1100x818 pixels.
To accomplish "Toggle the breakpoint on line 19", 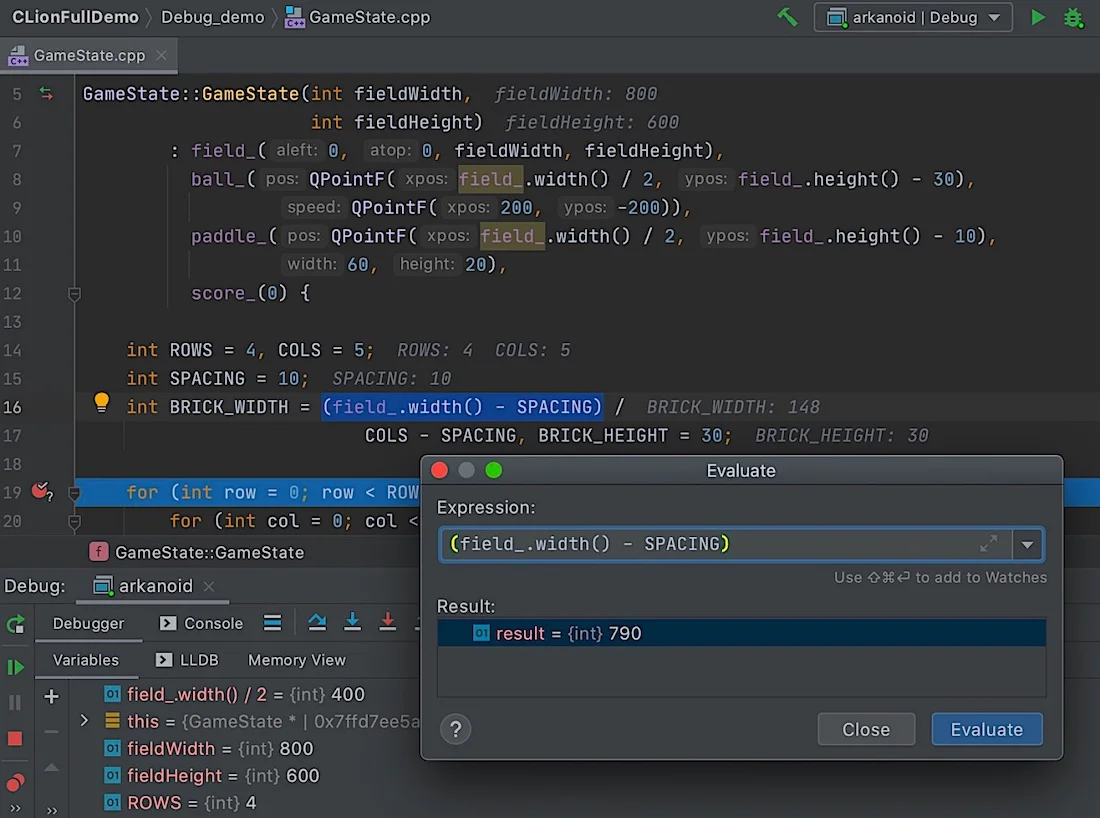I will pos(41,491).
